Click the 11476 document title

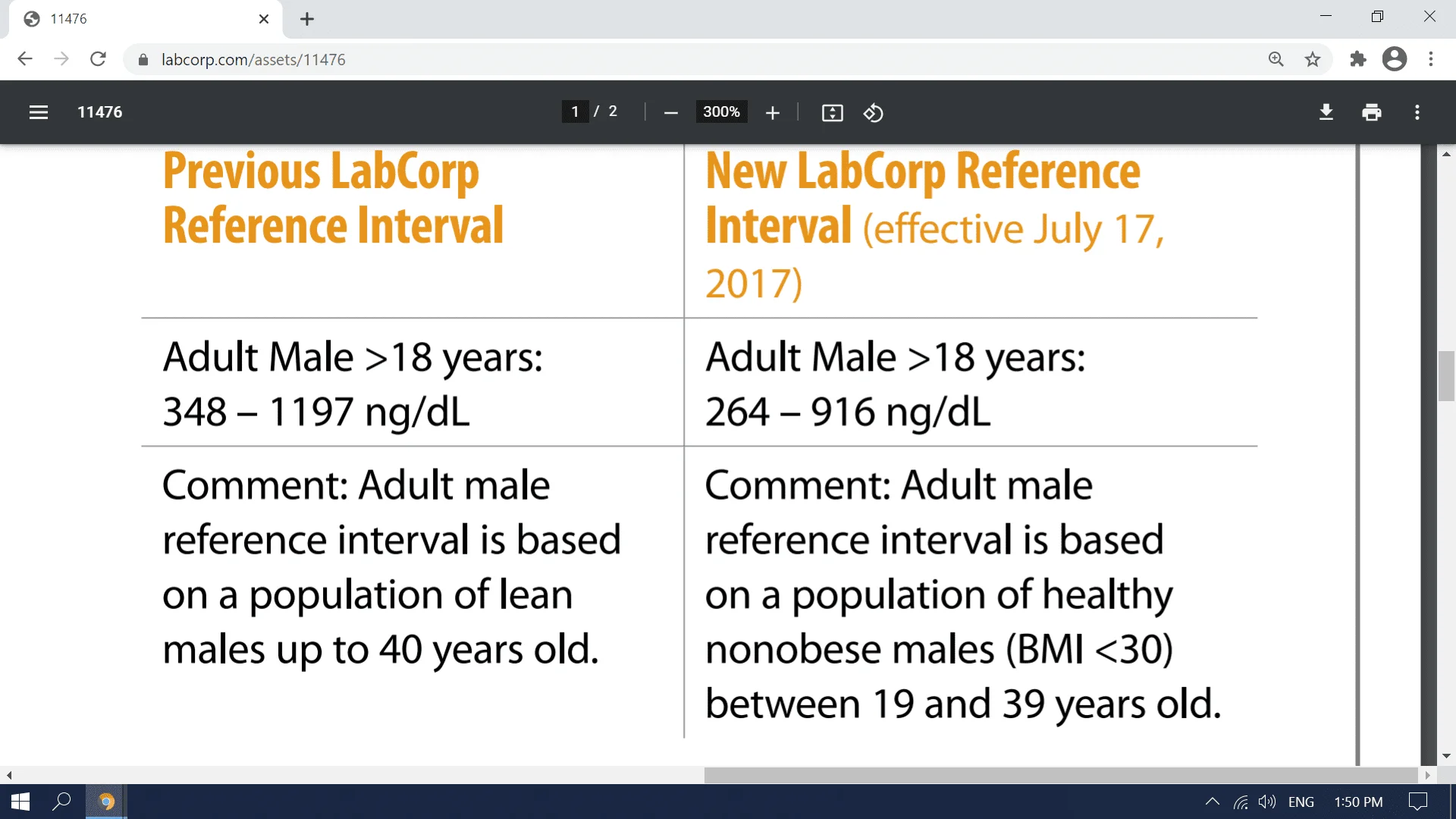tap(99, 112)
